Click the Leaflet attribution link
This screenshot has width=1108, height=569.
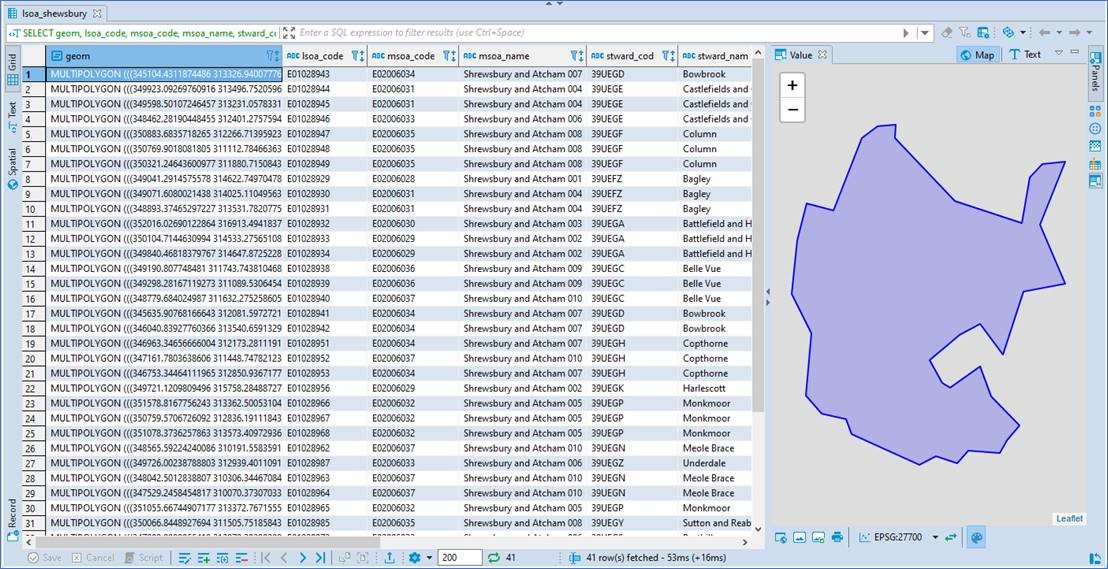[x=1068, y=518]
